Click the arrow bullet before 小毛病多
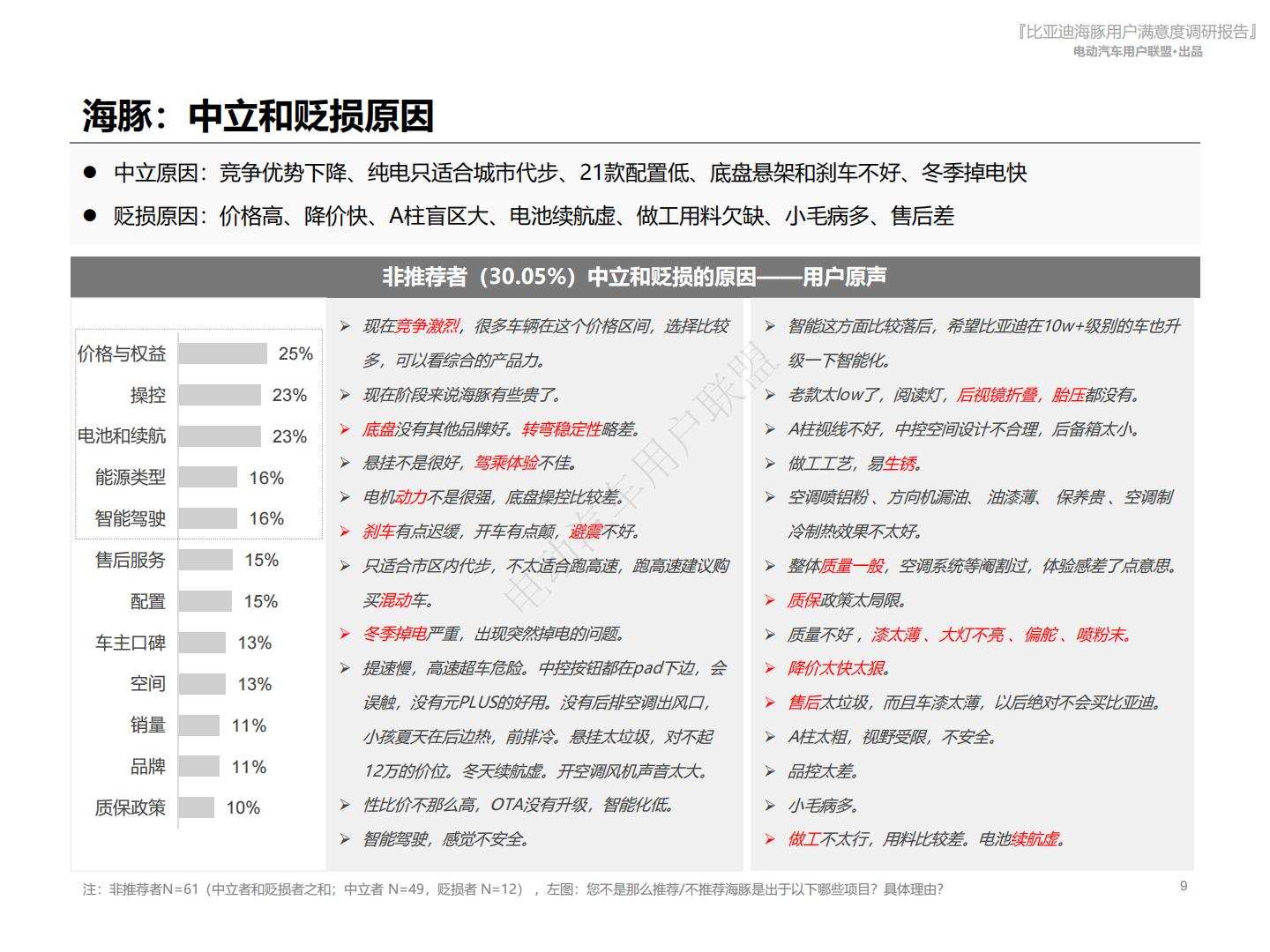Image resolution: width=1270 pixels, height=952 pixels. click(770, 807)
